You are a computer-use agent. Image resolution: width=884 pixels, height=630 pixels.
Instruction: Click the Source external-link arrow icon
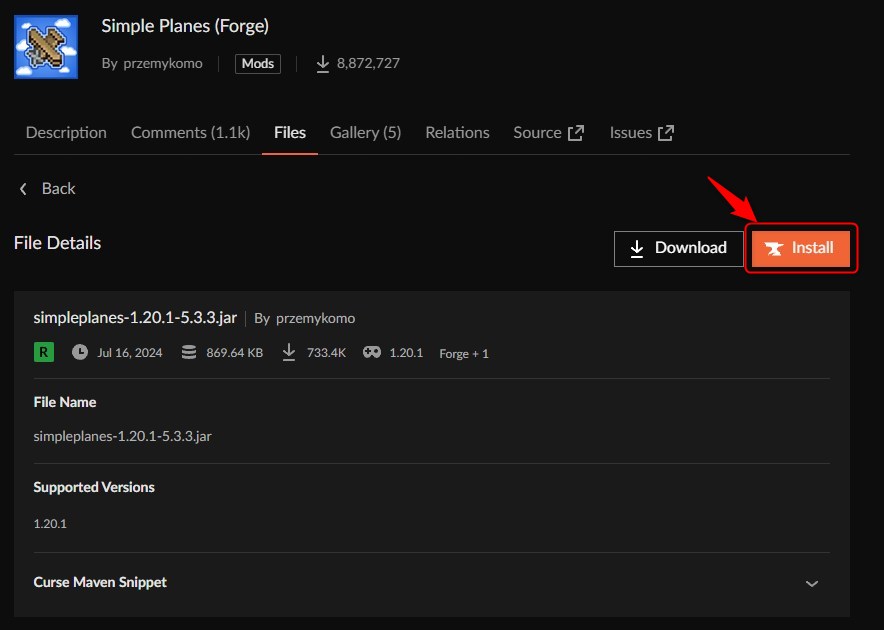point(576,133)
